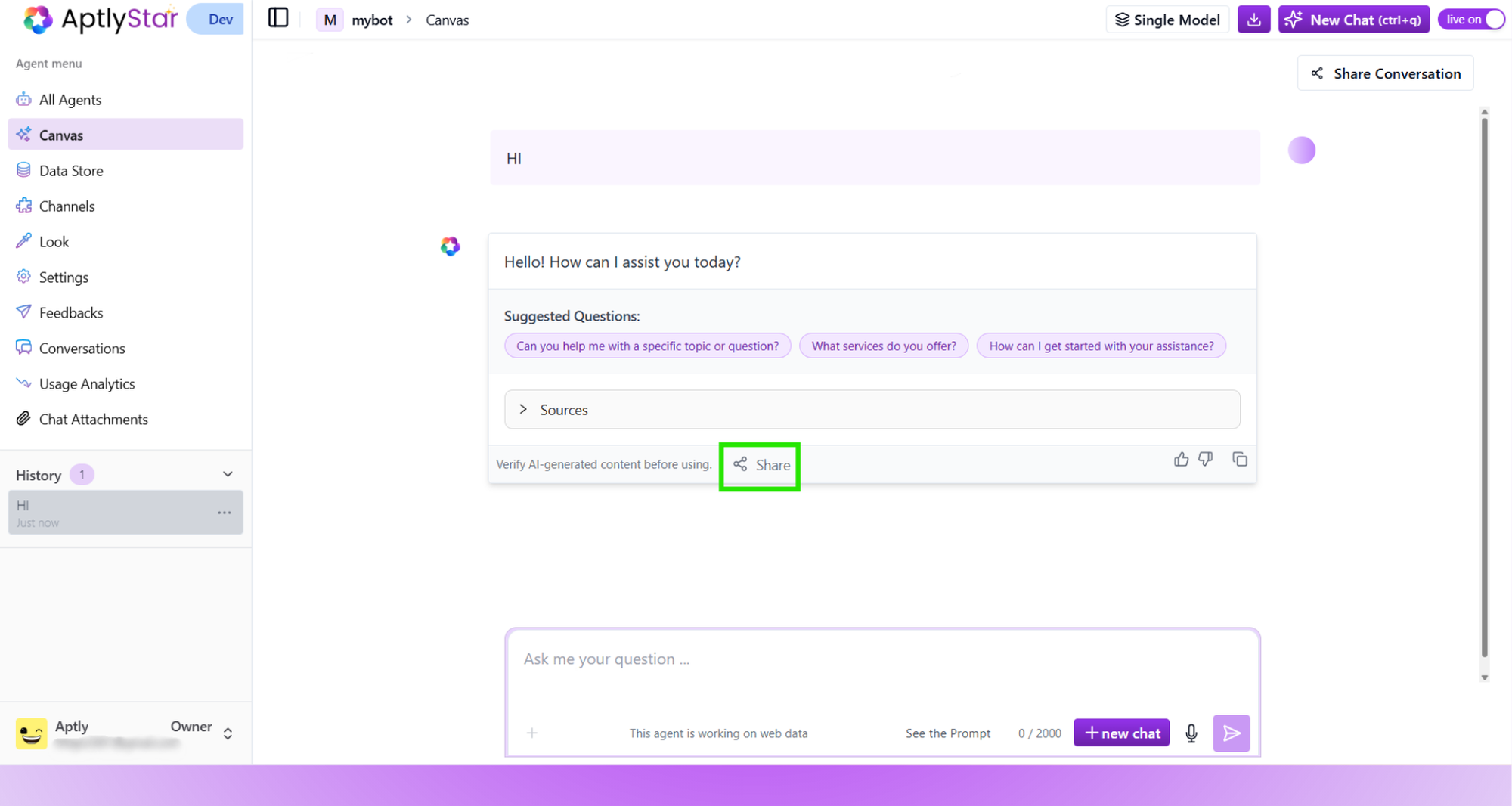Click See the Prompt link
The image size is (1512, 806).
947,733
